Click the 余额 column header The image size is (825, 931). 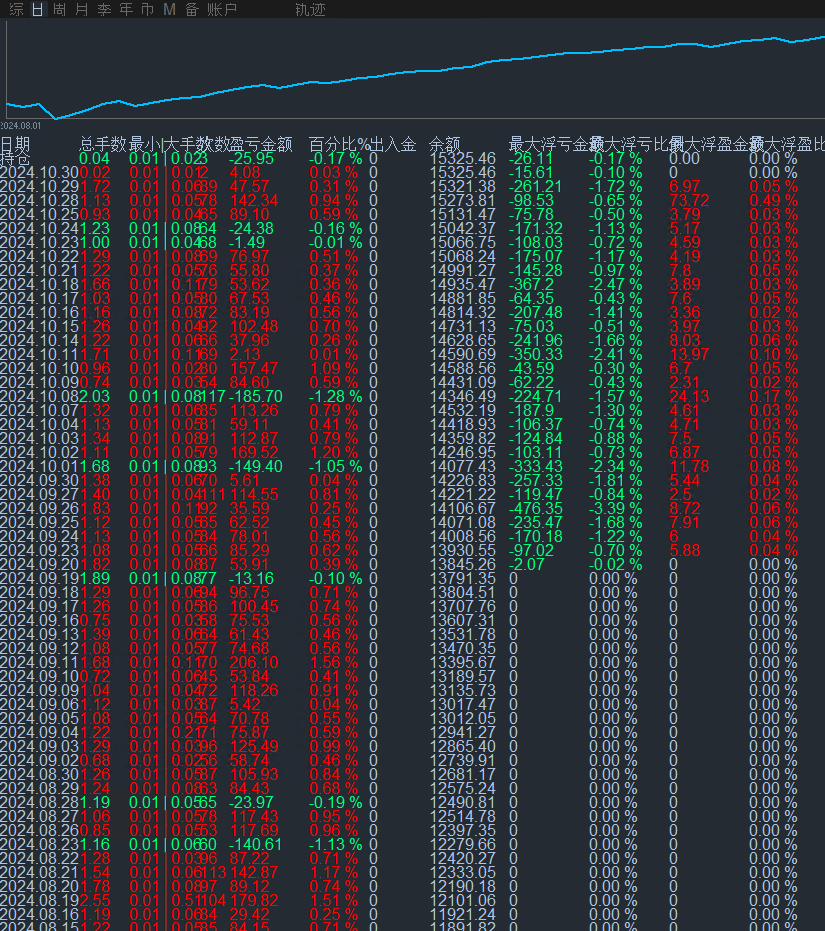pos(445,144)
